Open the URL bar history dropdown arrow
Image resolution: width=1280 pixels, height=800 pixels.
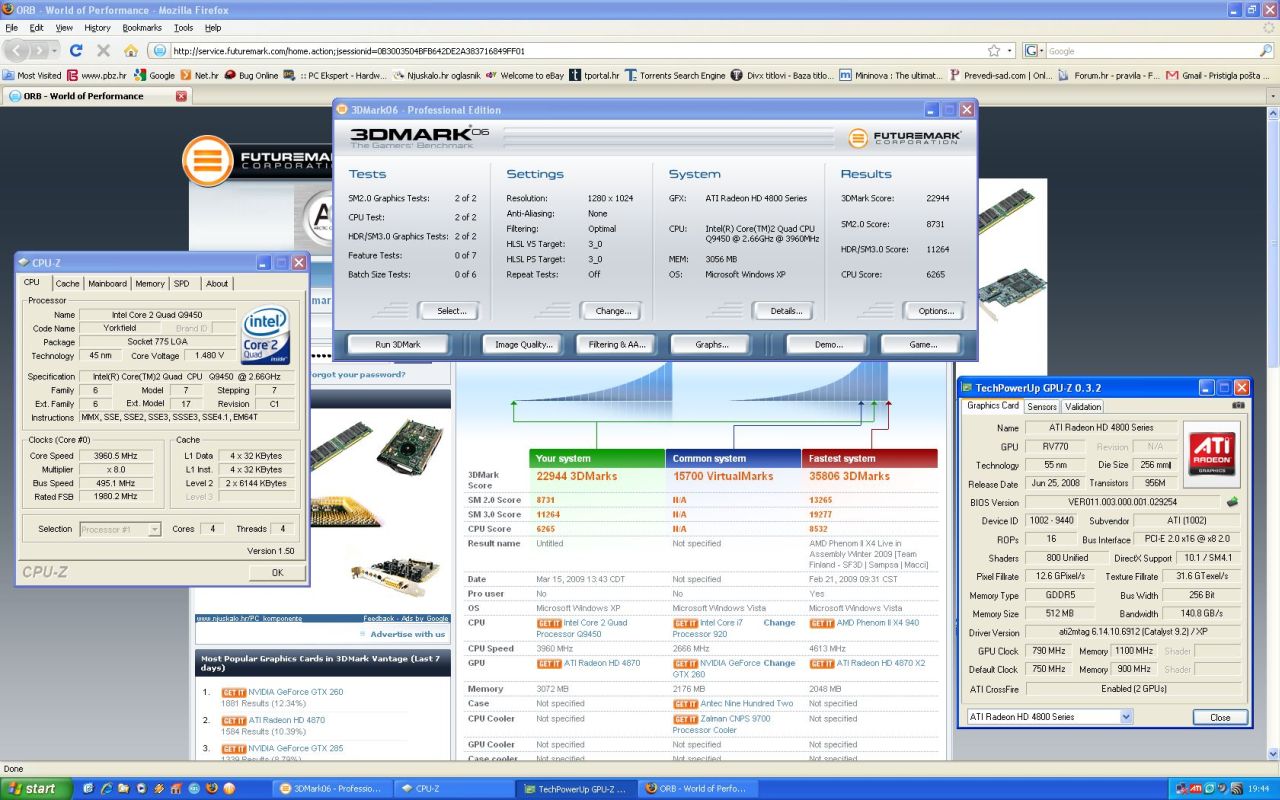coord(1009,50)
